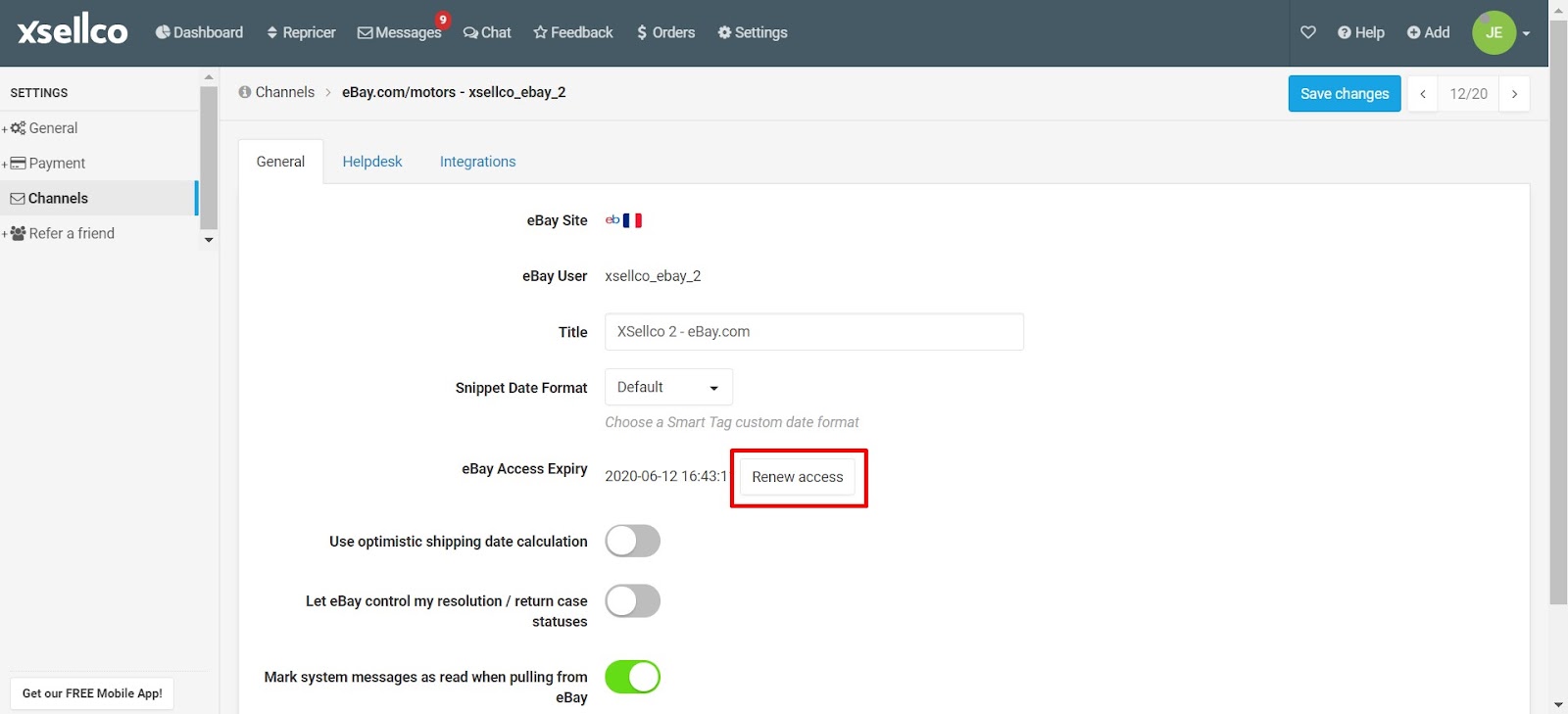The width and height of the screenshot is (1568, 714).
Task: Switch to the Integrations tab
Action: click(477, 162)
